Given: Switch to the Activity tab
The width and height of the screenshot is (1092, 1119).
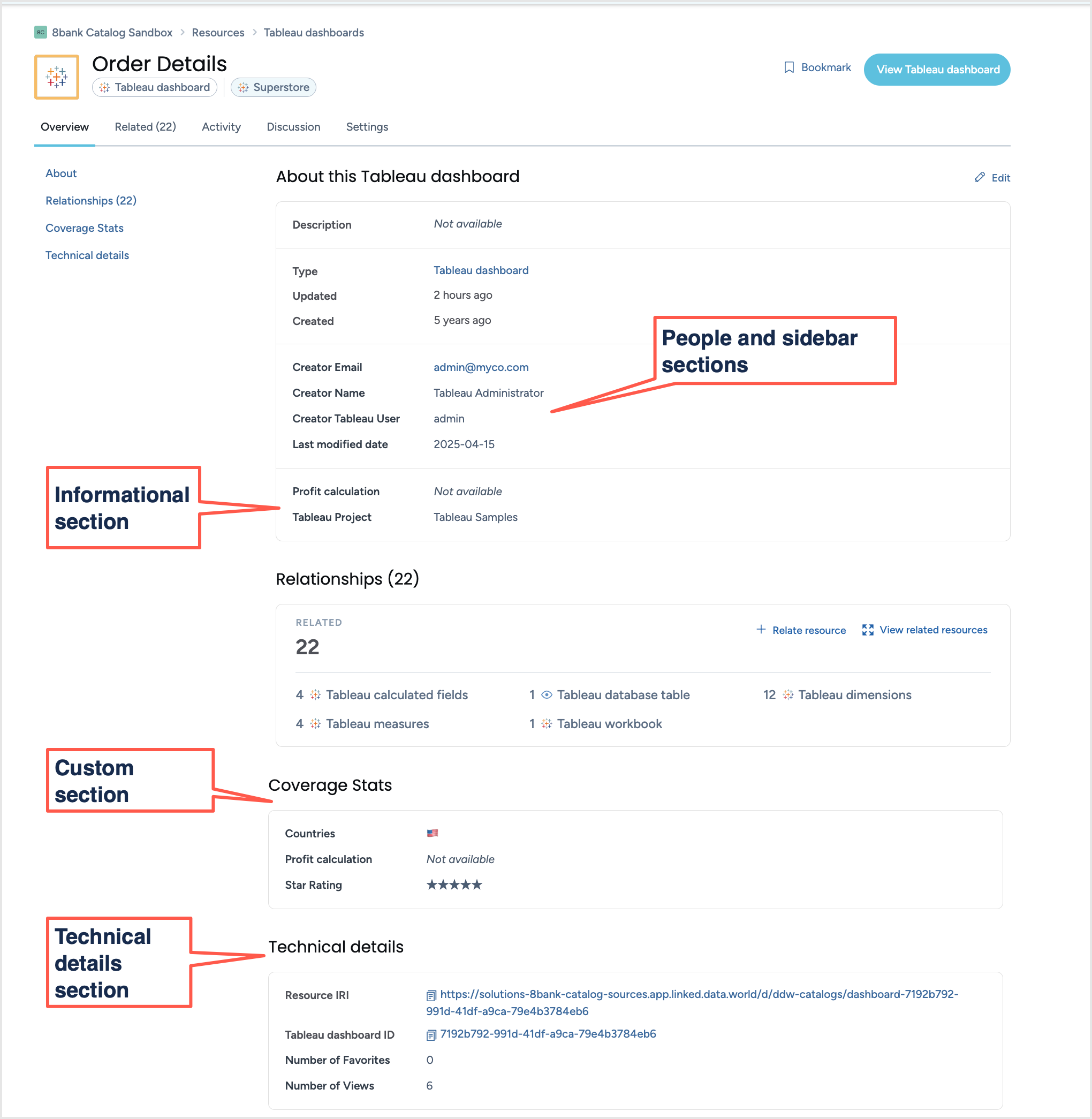Looking at the screenshot, I should point(221,127).
